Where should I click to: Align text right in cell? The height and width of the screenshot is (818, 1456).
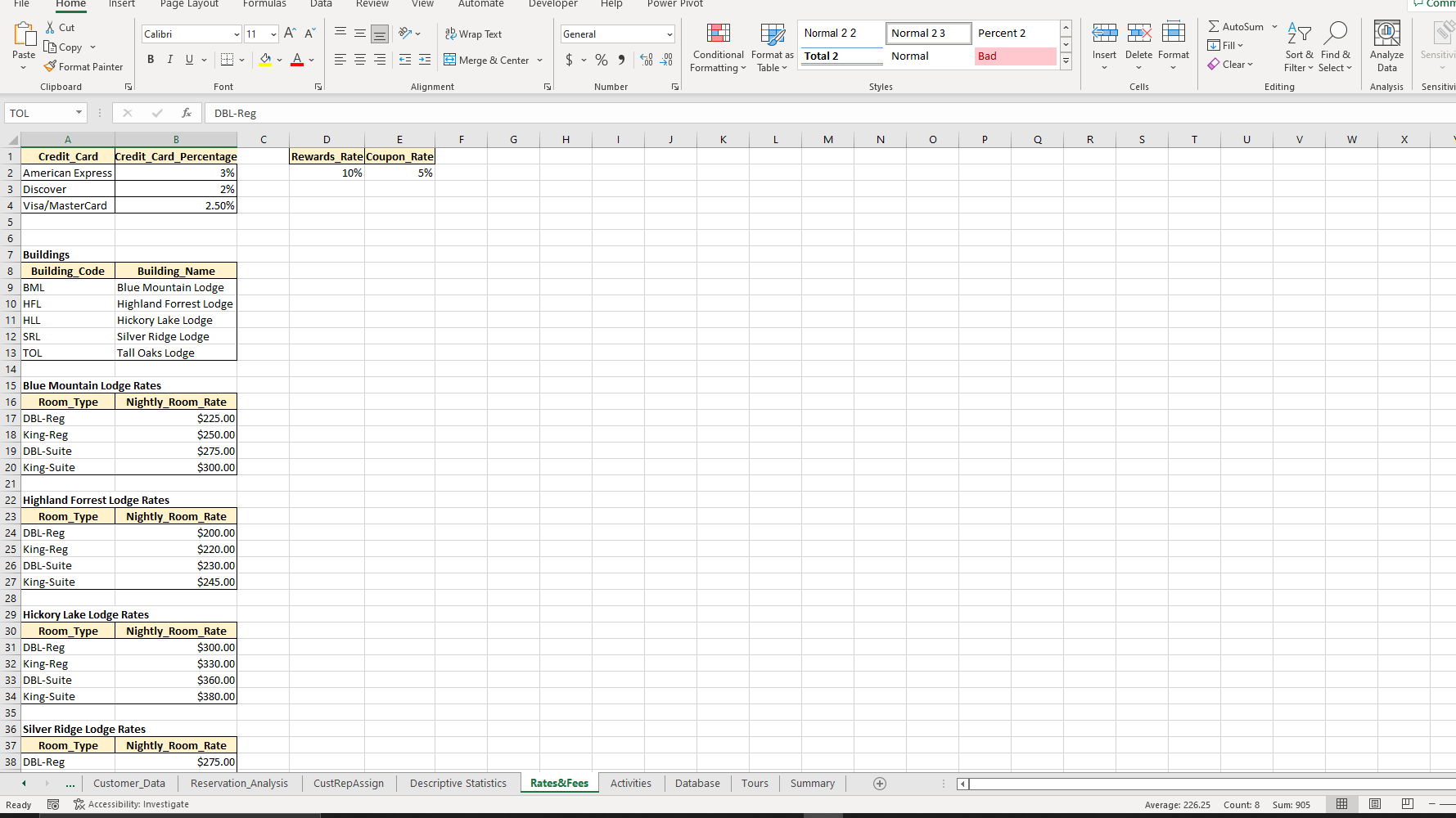tap(380, 60)
